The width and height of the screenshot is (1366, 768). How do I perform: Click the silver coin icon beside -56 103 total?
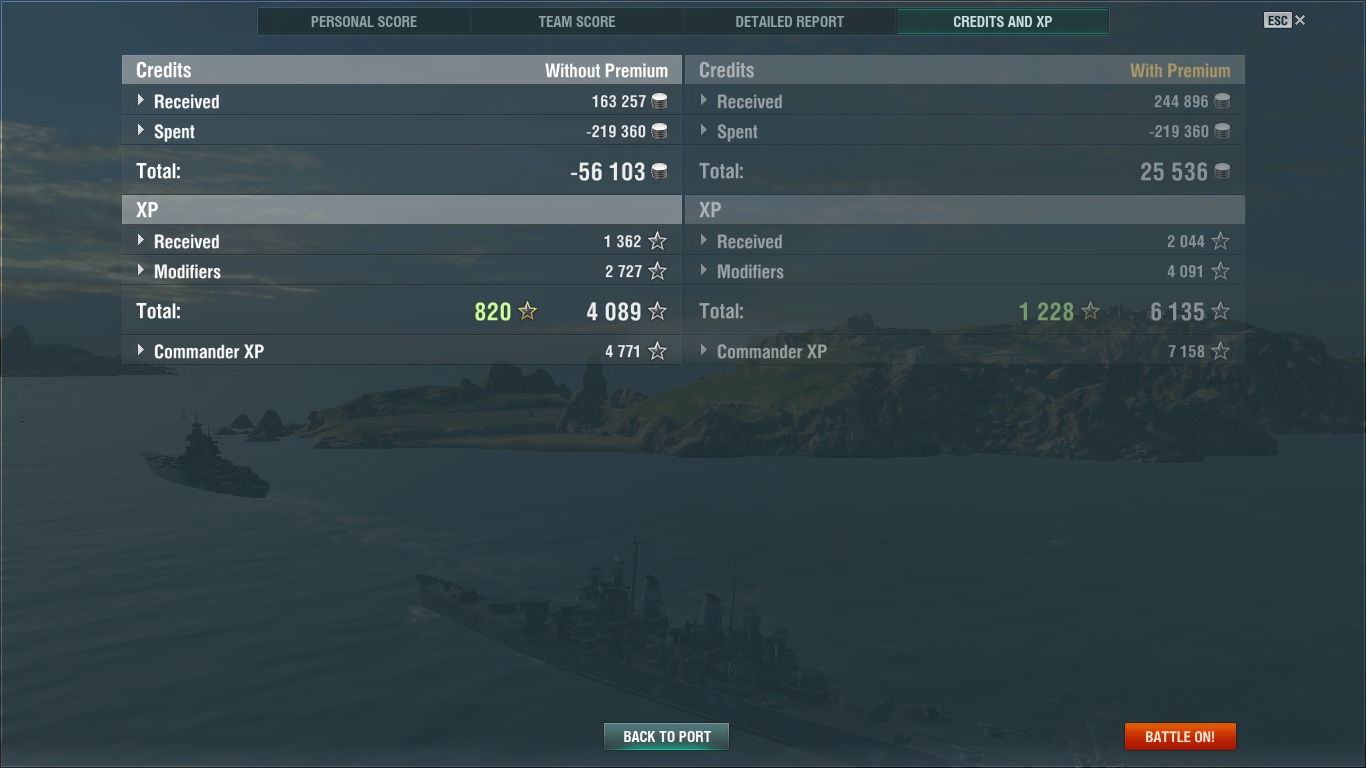point(660,172)
